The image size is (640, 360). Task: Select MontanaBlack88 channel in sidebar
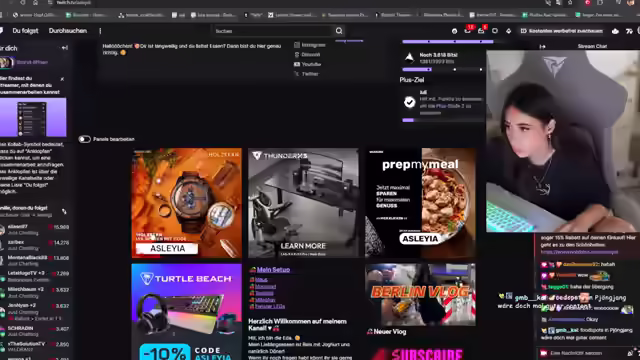(35, 260)
